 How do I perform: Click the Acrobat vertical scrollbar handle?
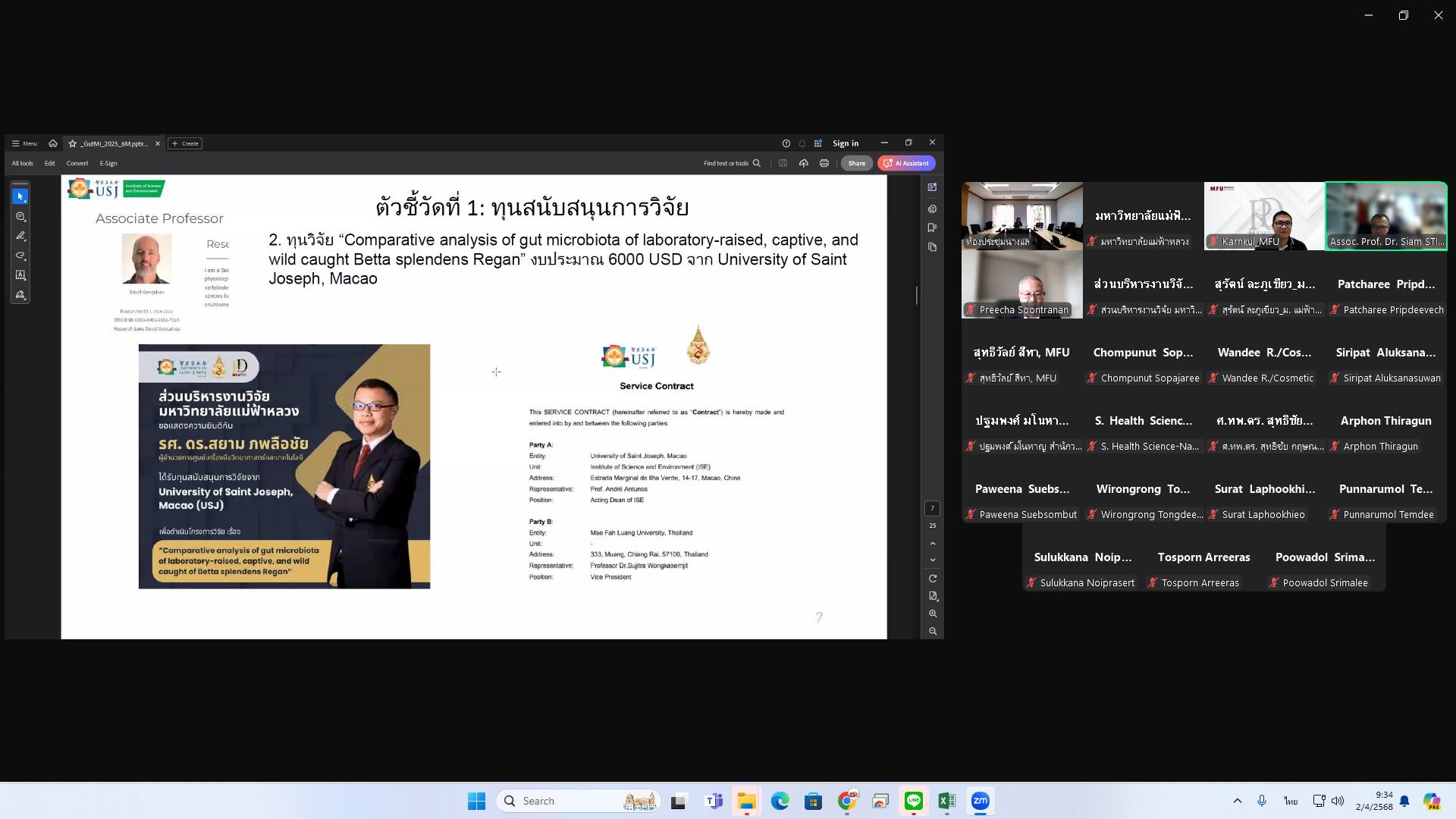click(x=916, y=295)
